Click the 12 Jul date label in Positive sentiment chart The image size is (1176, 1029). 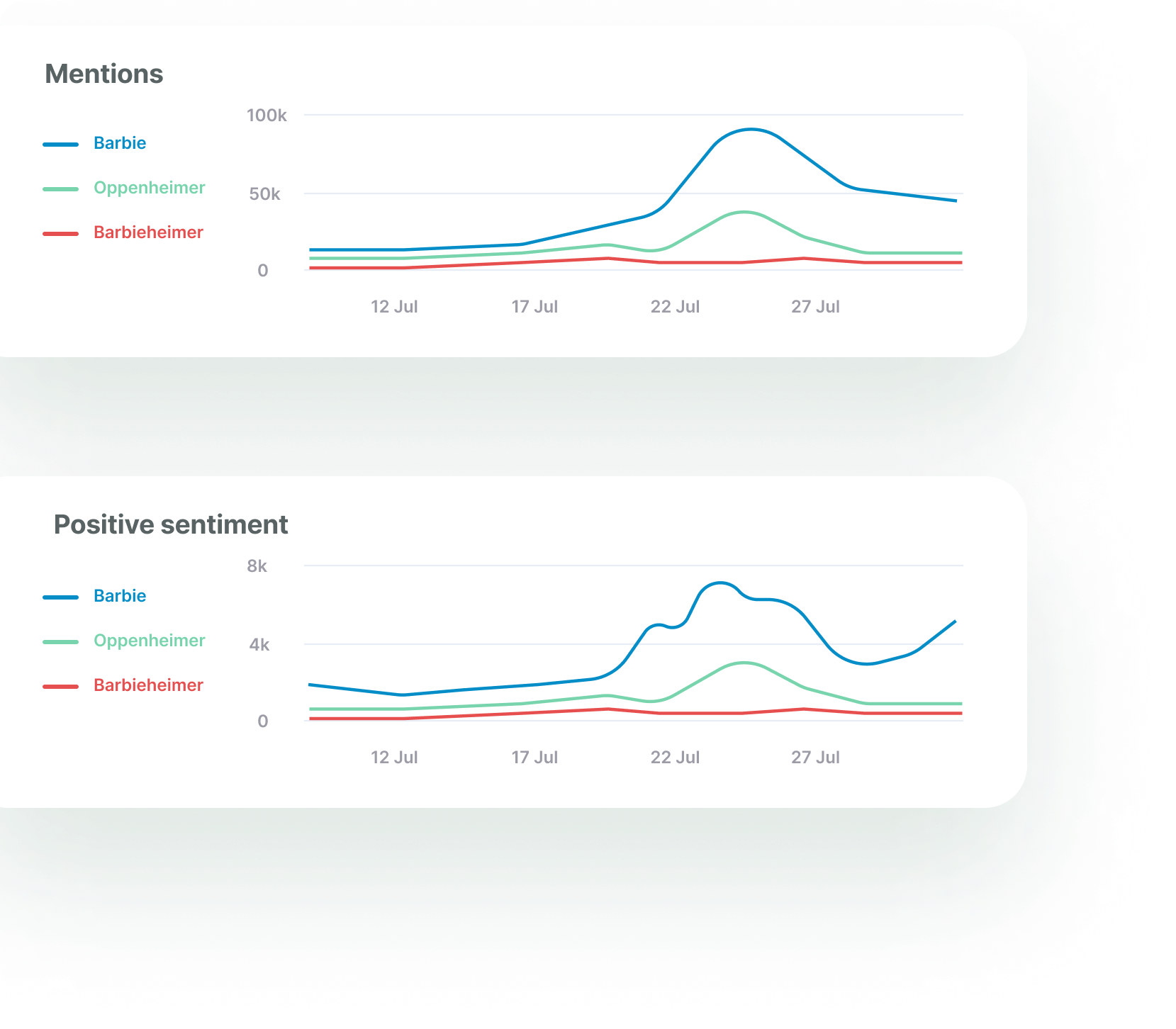point(394,758)
